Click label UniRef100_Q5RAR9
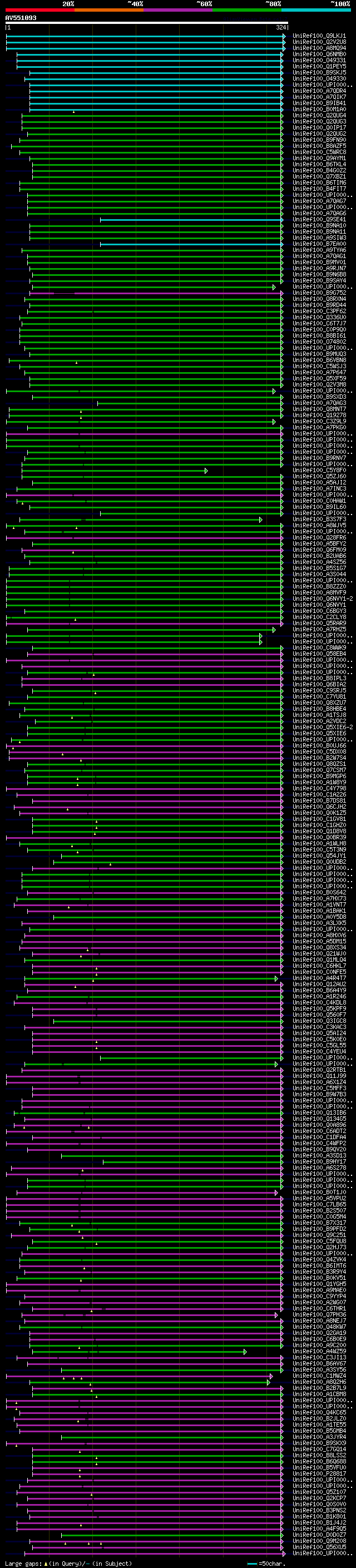 319,624
